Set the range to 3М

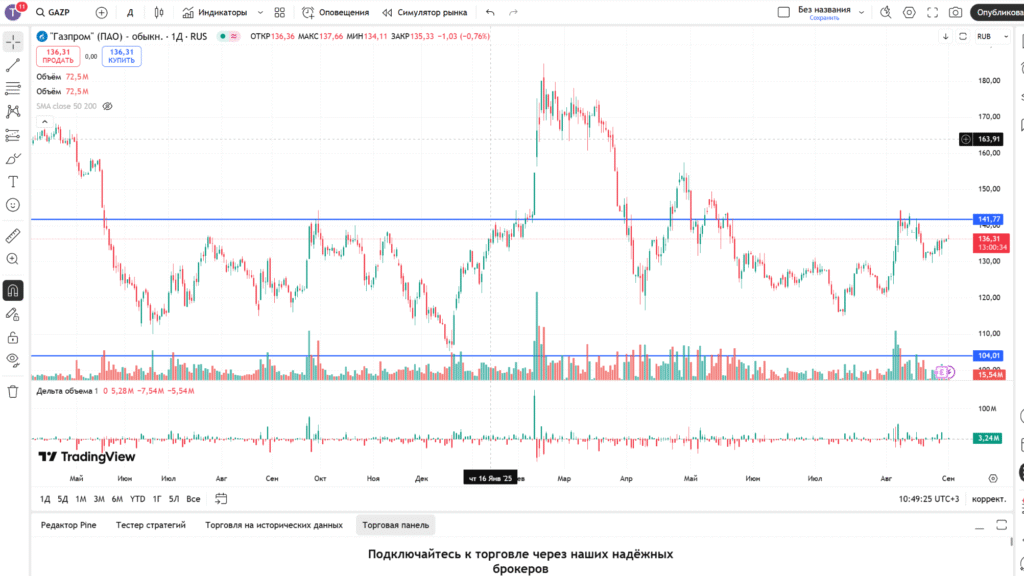pos(99,499)
